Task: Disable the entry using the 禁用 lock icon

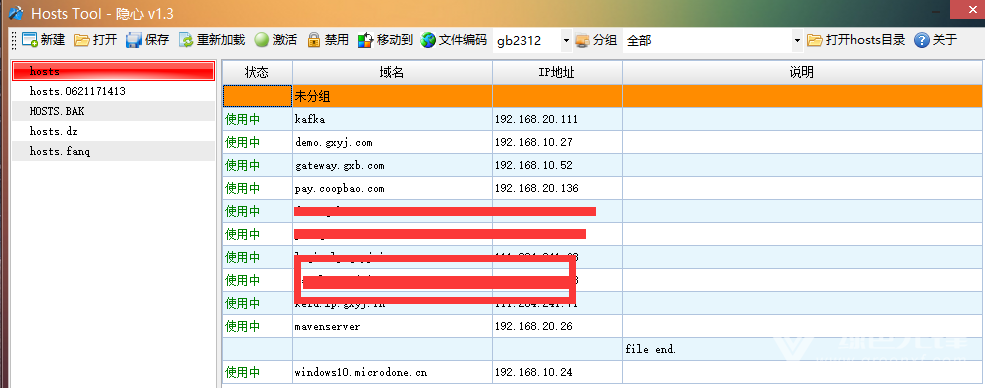Action: (x=313, y=40)
